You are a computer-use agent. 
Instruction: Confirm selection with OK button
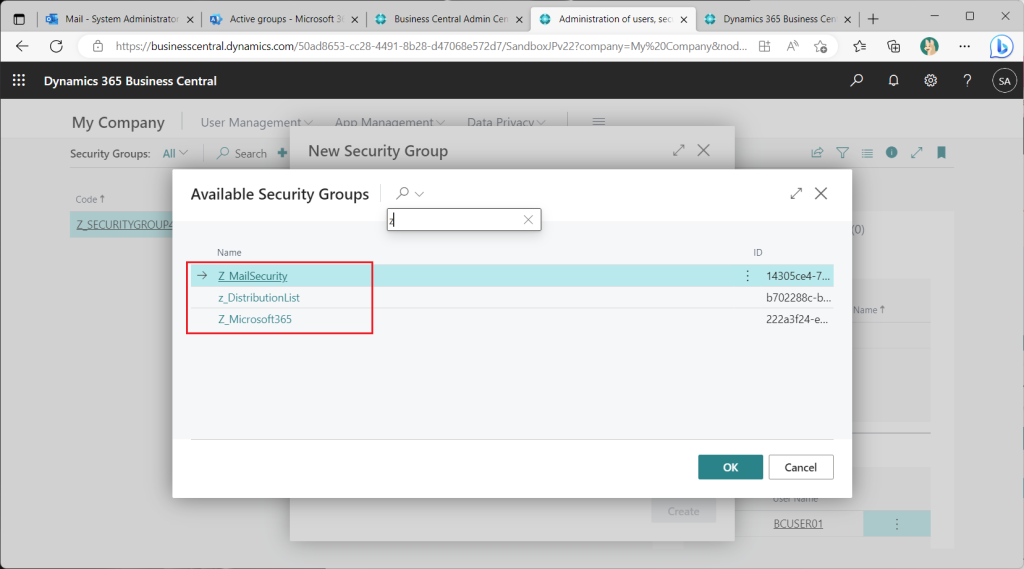730,467
